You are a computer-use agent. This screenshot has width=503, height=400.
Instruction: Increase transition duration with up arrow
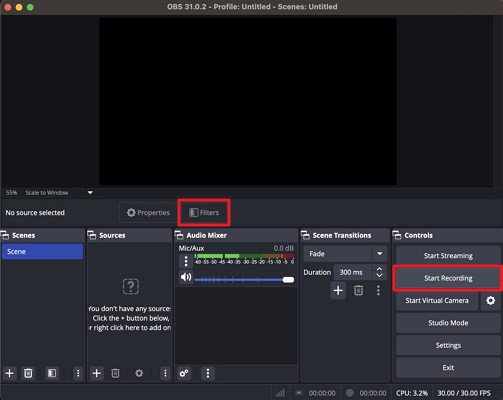pos(379,269)
